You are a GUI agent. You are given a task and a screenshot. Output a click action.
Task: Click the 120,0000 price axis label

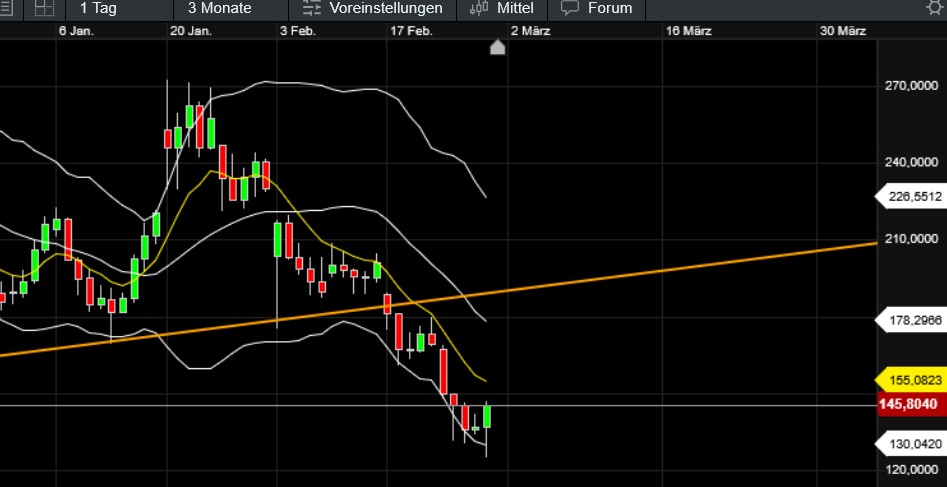click(911, 470)
